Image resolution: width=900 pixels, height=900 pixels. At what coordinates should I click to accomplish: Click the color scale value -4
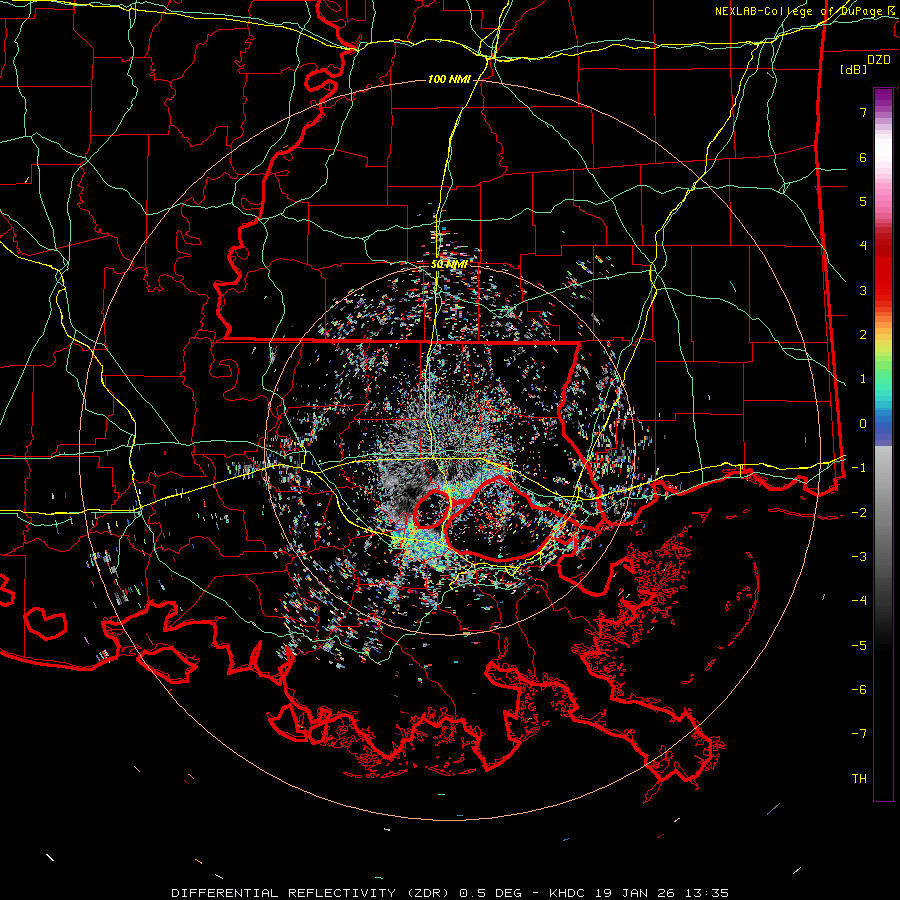click(x=859, y=601)
